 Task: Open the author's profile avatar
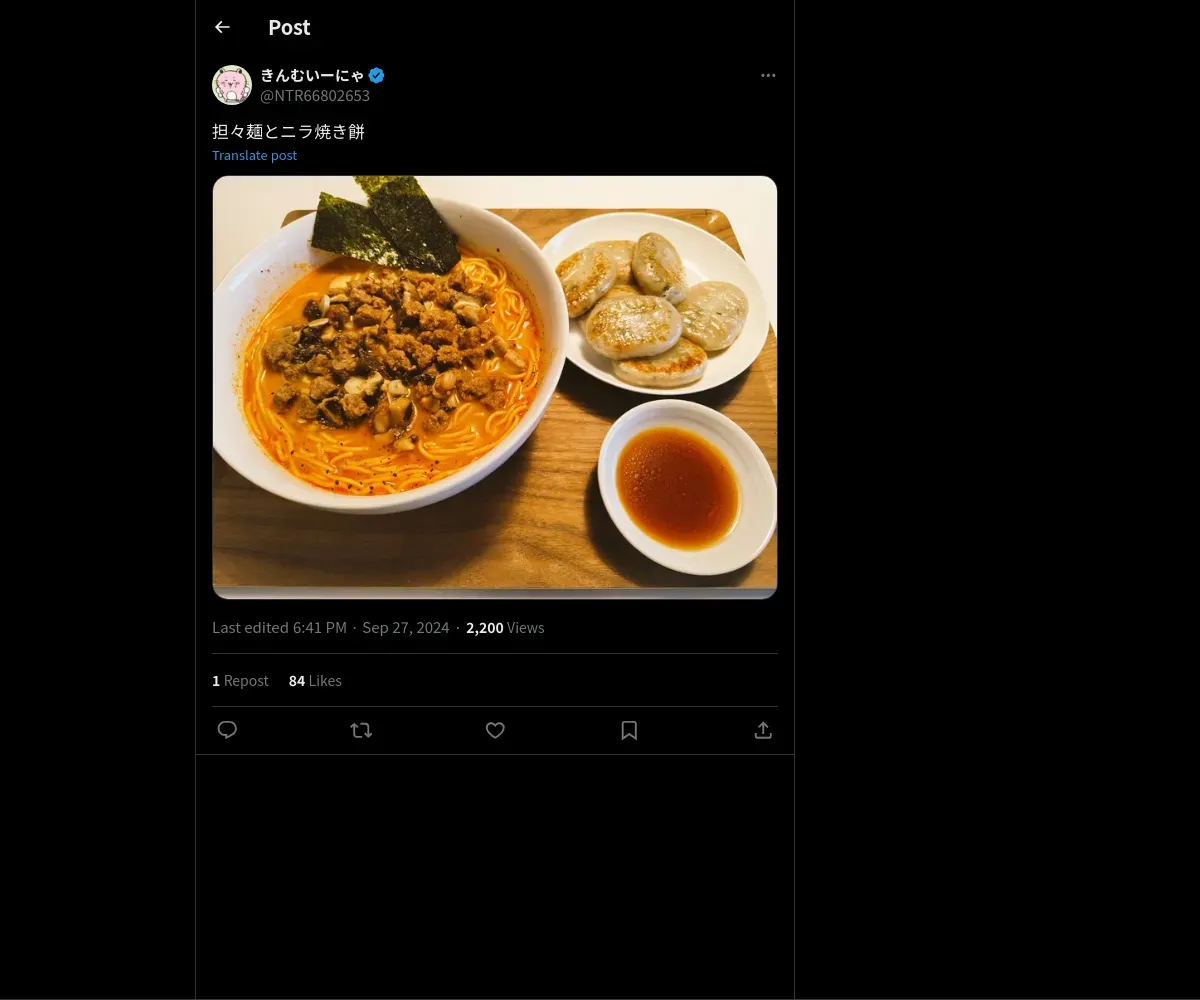[x=232, y=85]
